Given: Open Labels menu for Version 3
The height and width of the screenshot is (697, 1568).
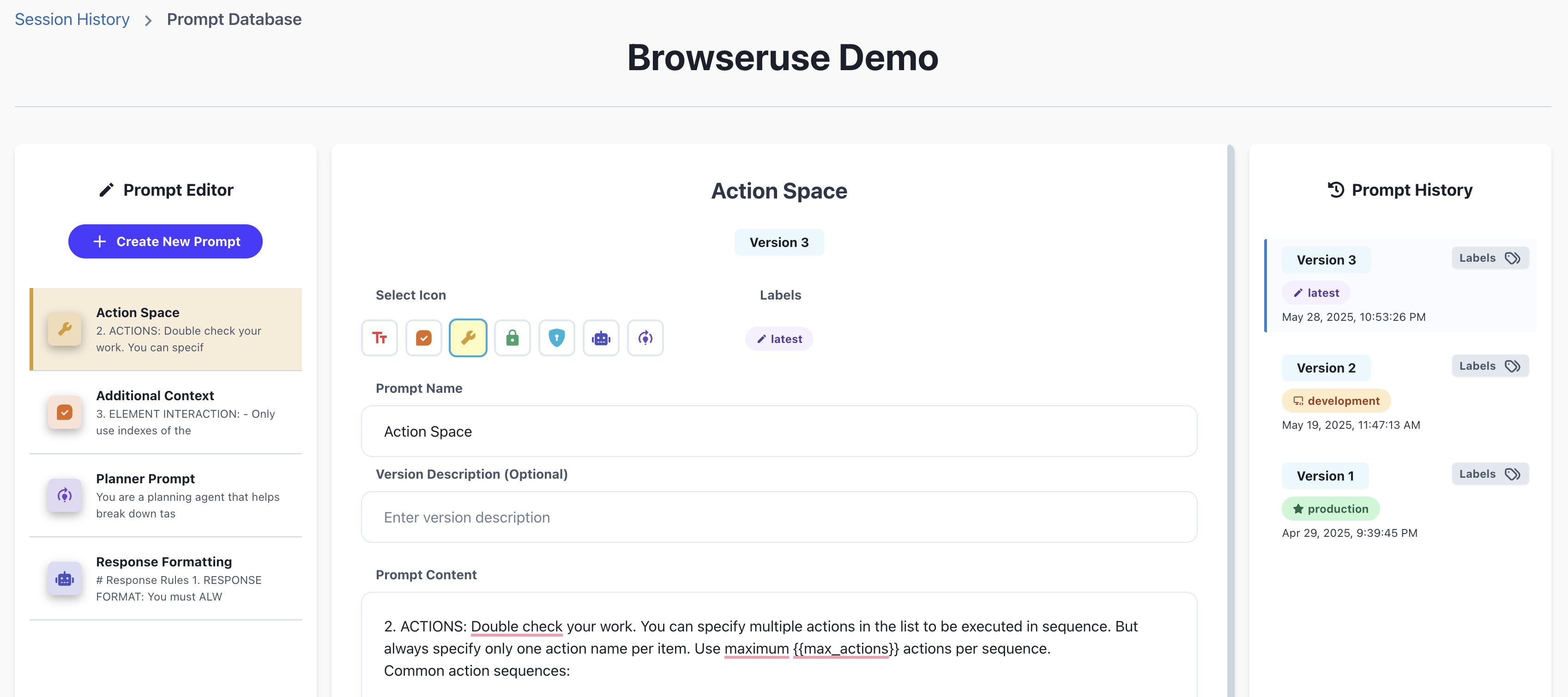Looking at the screenshot, I should (x=1490, y=258).
